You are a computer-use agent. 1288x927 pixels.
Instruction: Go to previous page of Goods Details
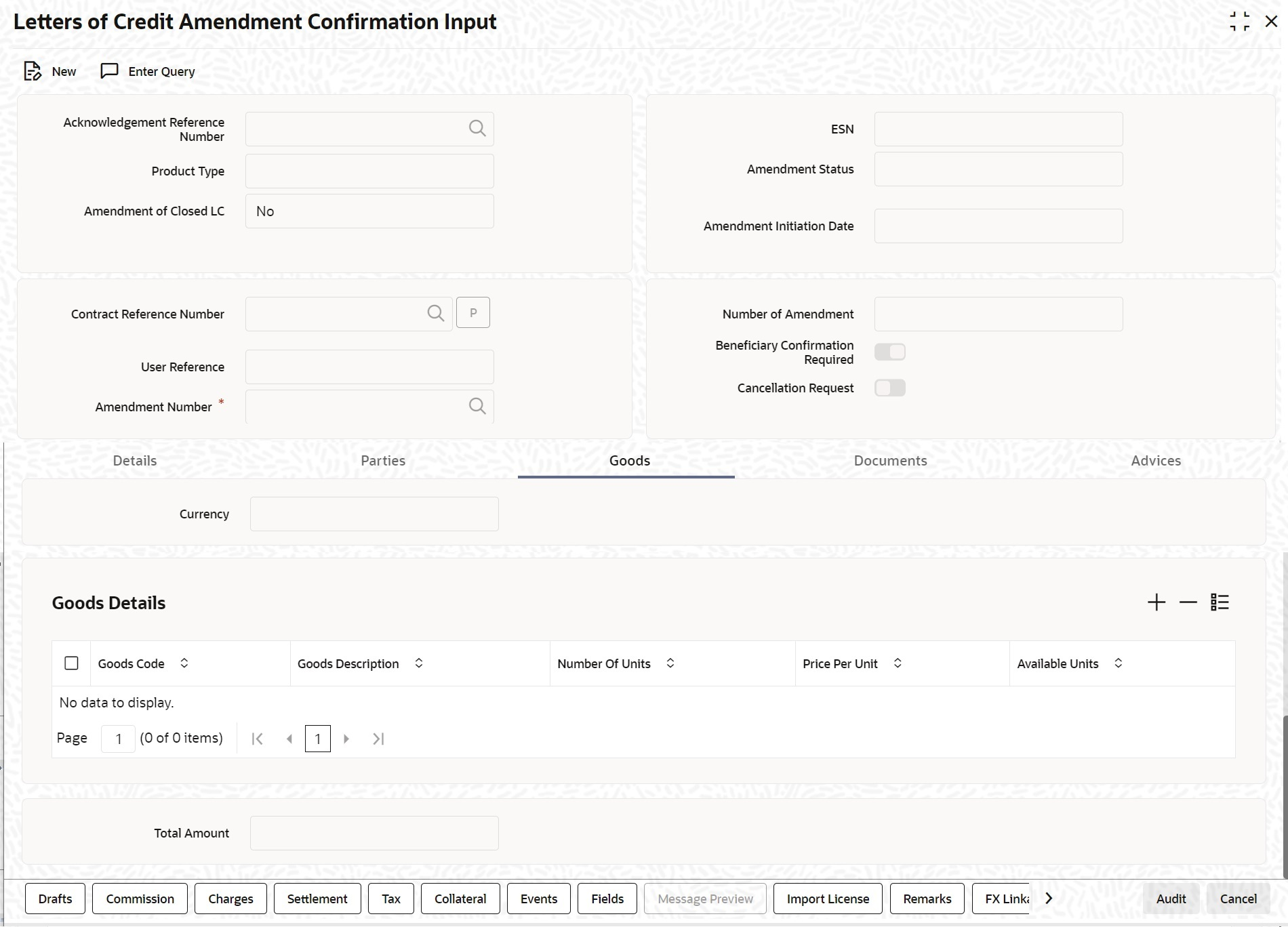289,739
